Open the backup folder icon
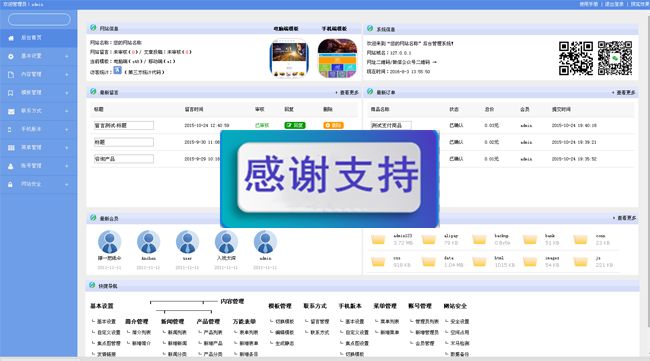Screen dimensions: 650x361 [x=479, y=240]
